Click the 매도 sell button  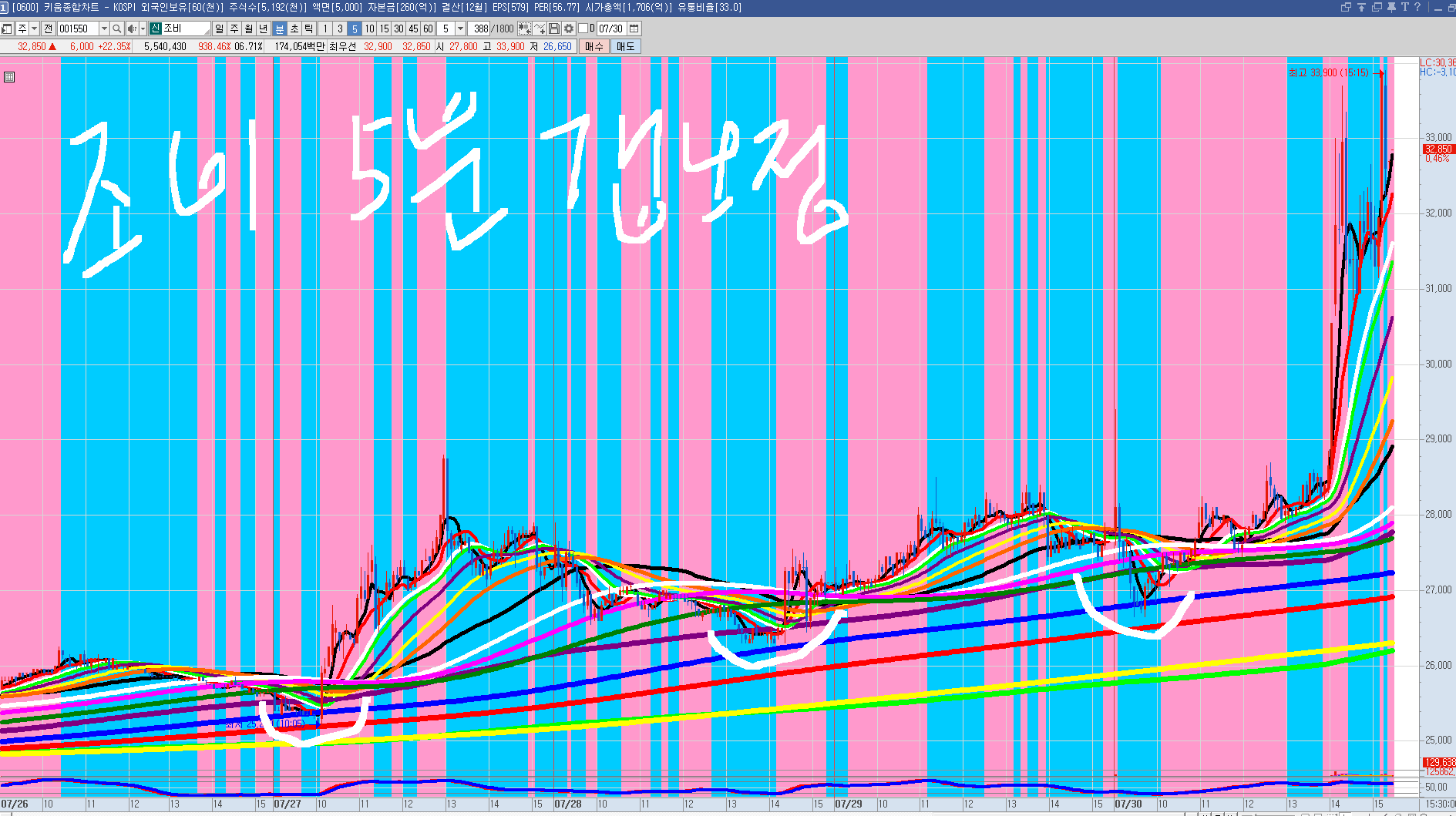click(625, 46)
